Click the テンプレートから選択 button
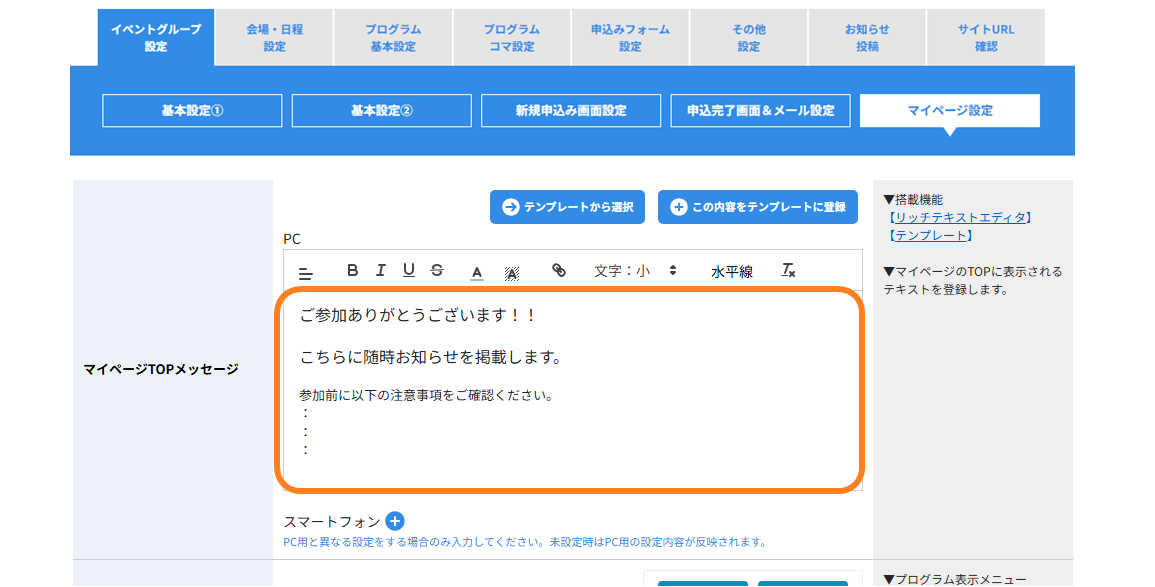Viewport: 1155px width, 587px height. 567,207
